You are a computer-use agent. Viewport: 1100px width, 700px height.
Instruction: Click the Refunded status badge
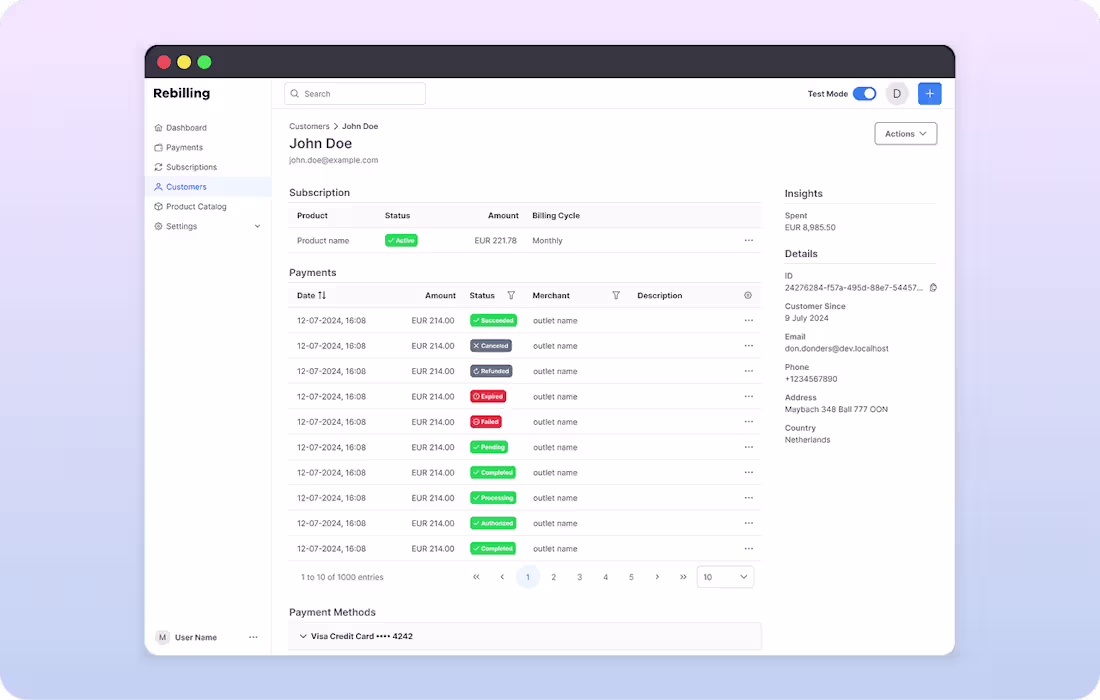pyautogui.click(x=491, y=371)
